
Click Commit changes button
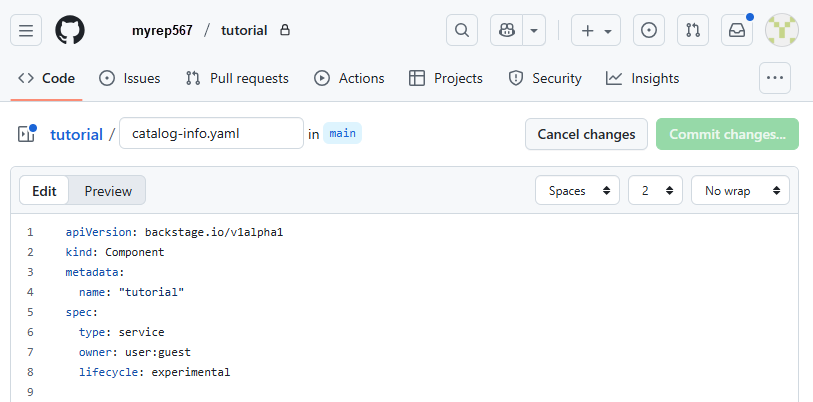(727, 134)
